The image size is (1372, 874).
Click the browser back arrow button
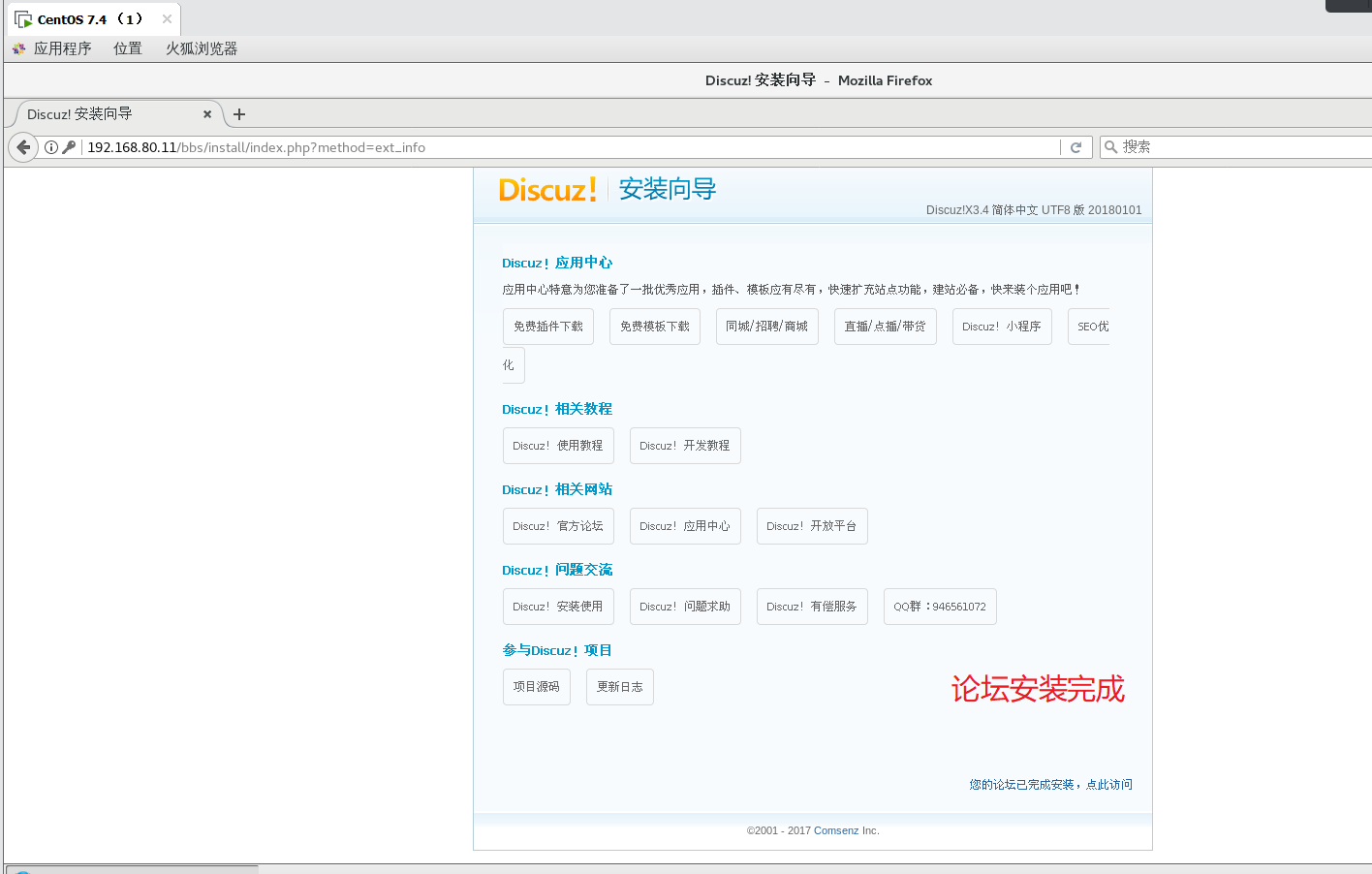point(23,147)
